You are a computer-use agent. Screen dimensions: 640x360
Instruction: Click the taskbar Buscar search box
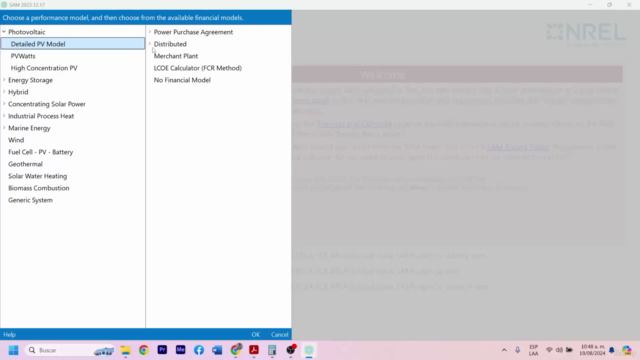(x=70, y=350)
